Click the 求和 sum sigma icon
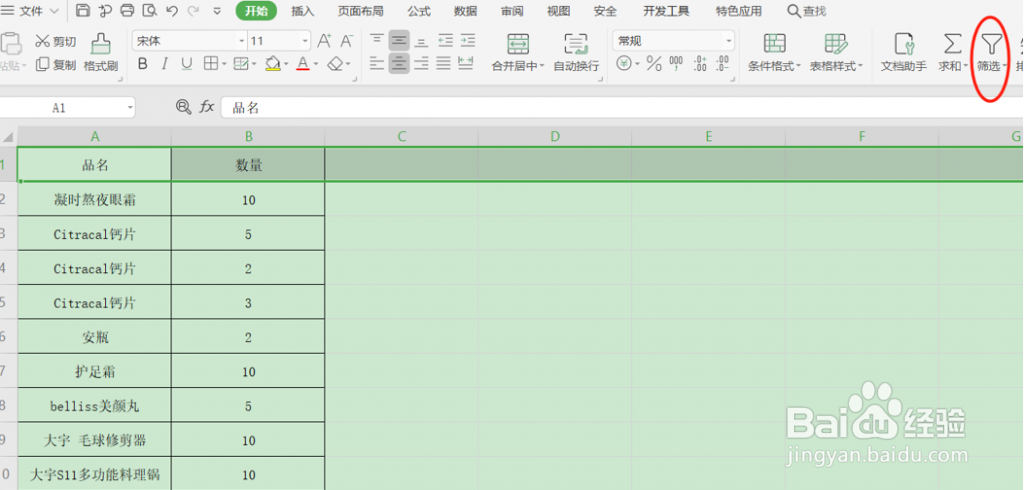 (x=953, y=44)
